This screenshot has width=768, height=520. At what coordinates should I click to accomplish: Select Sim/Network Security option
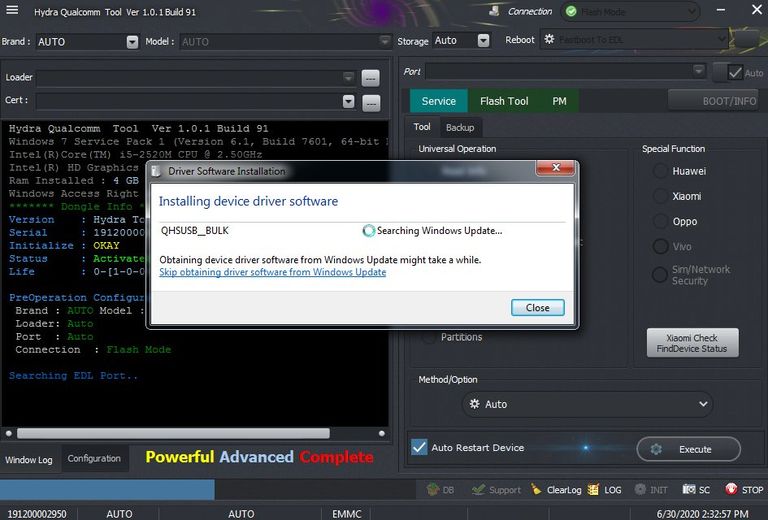660,275
